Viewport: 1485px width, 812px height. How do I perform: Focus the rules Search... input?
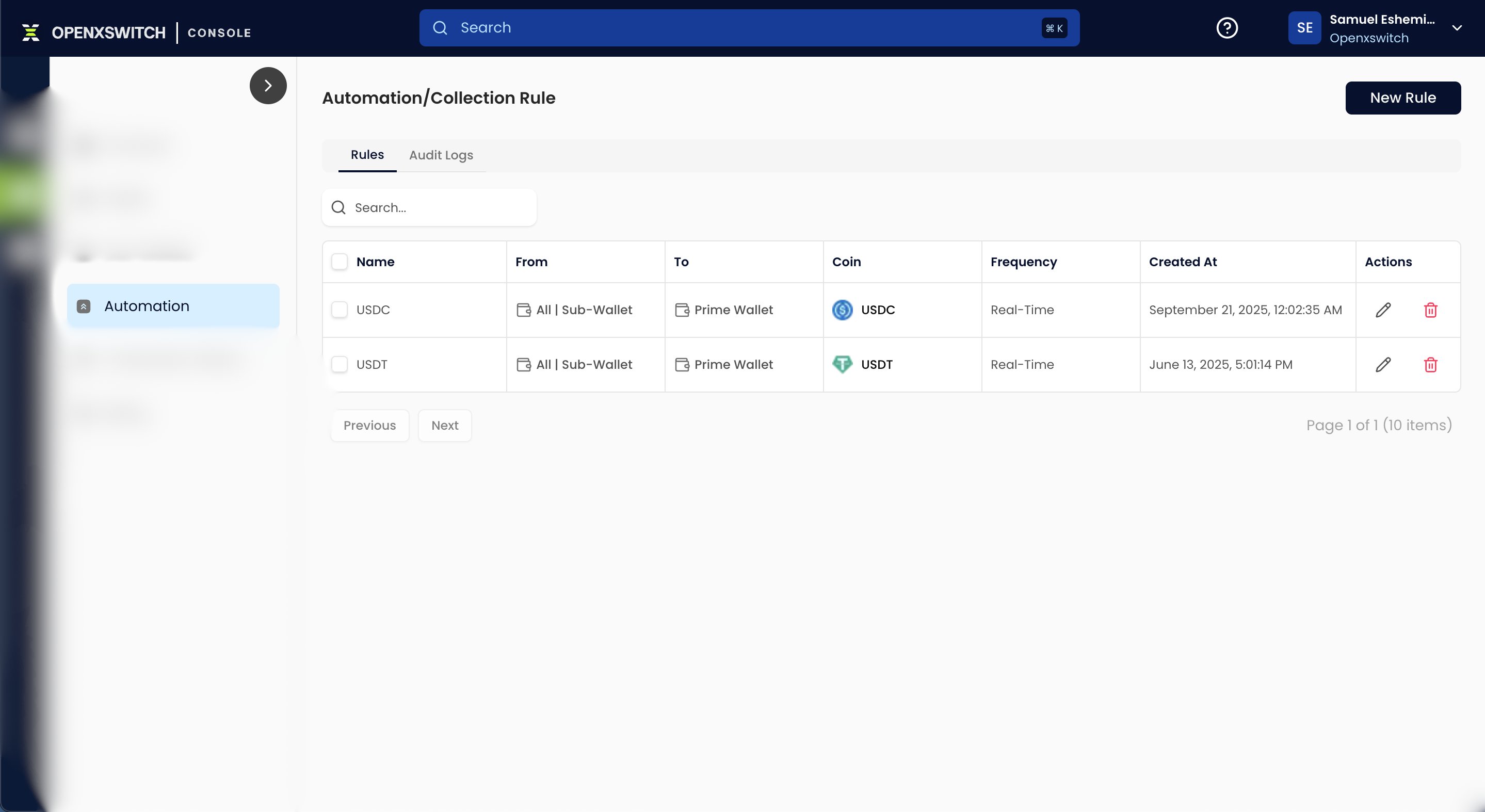(x=429, y=207)
